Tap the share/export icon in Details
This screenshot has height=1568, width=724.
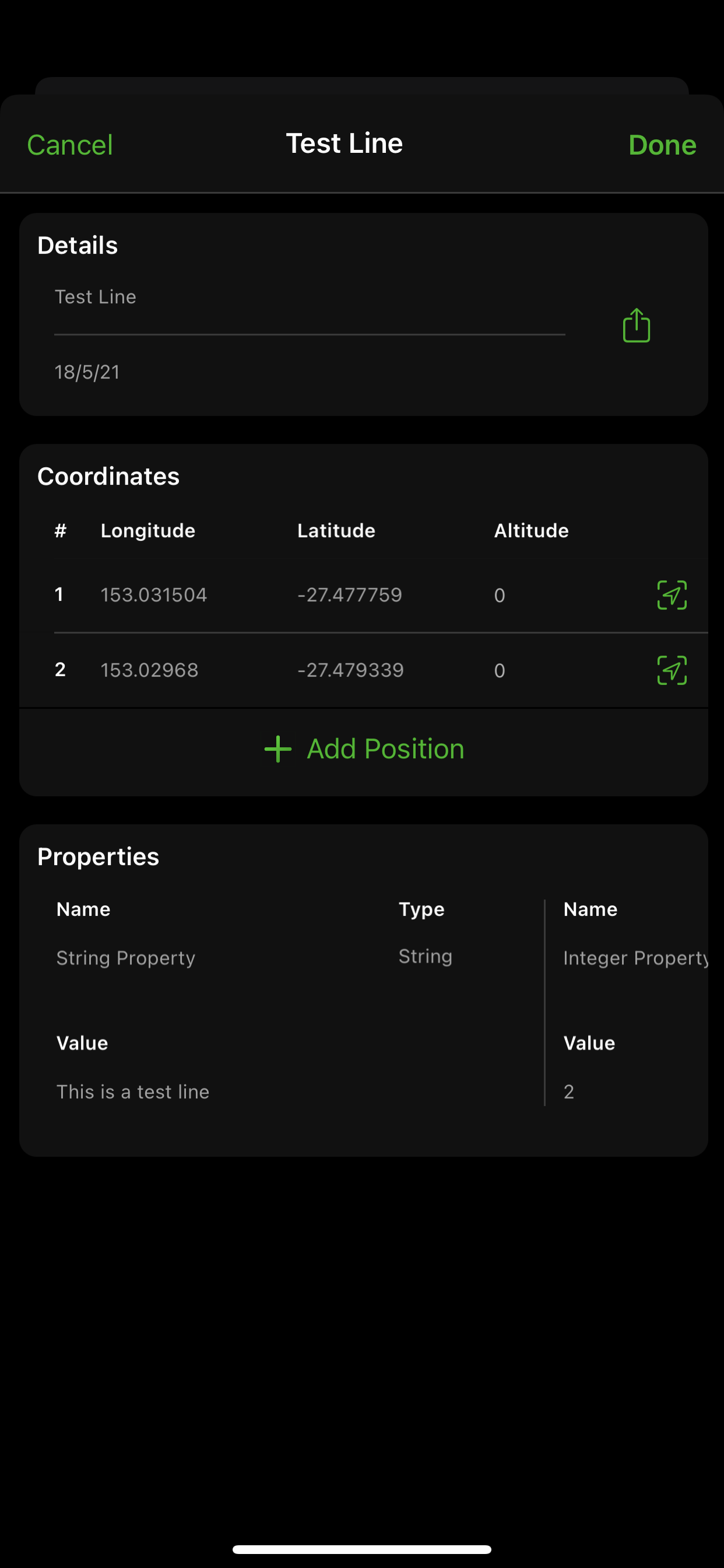637,325
